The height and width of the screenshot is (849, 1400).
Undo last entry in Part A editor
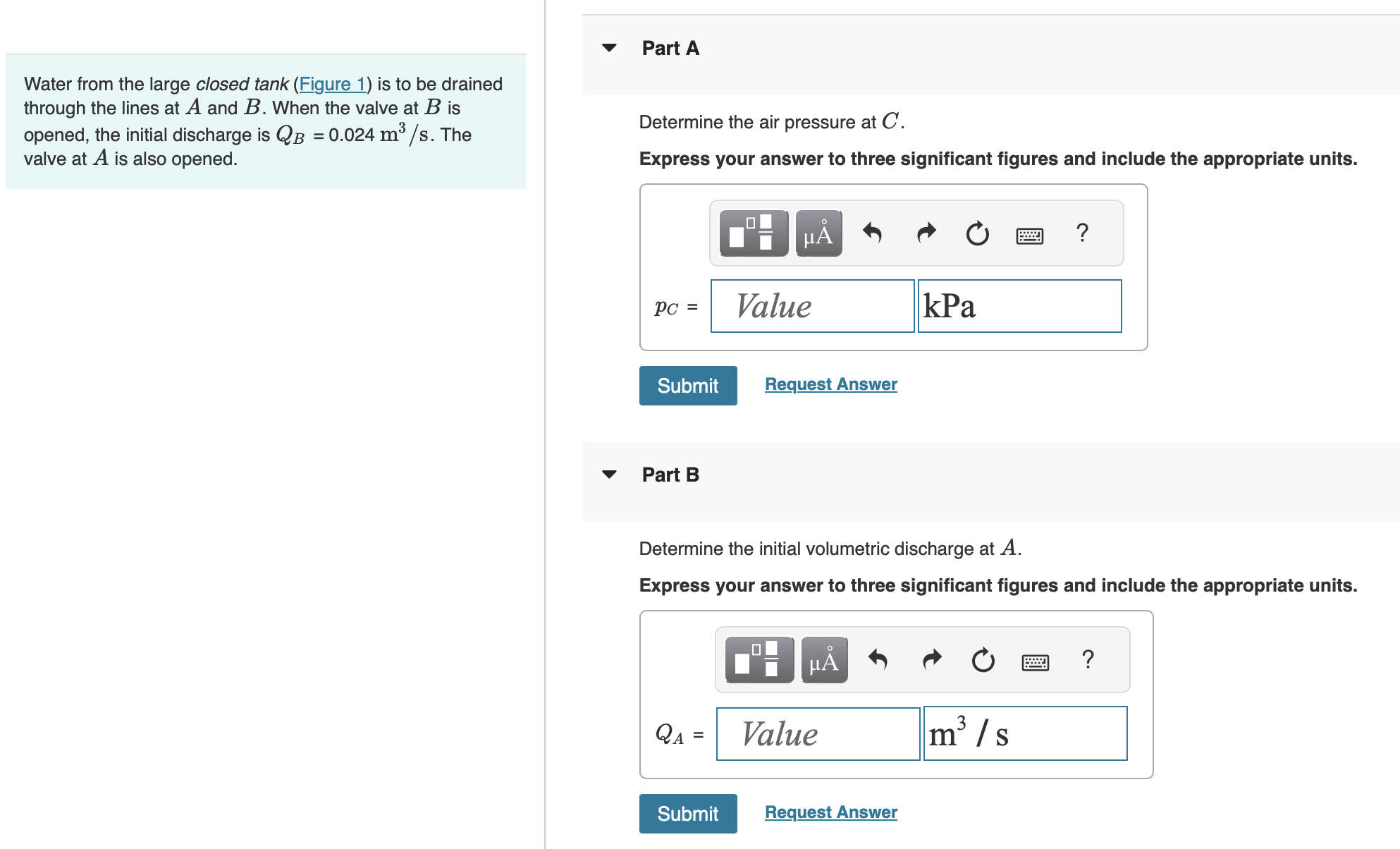874,233
